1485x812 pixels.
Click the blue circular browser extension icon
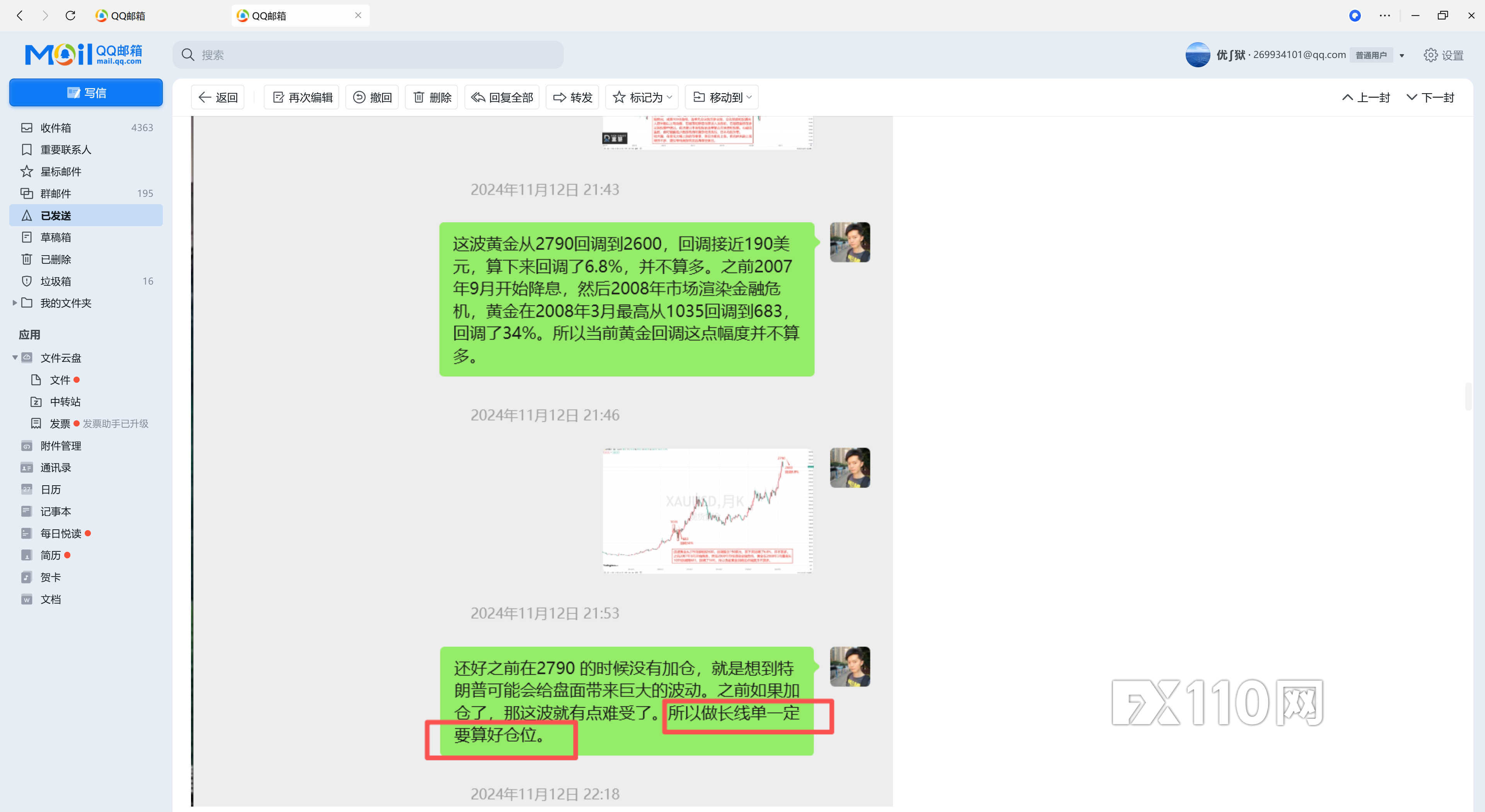(1355, 15)
